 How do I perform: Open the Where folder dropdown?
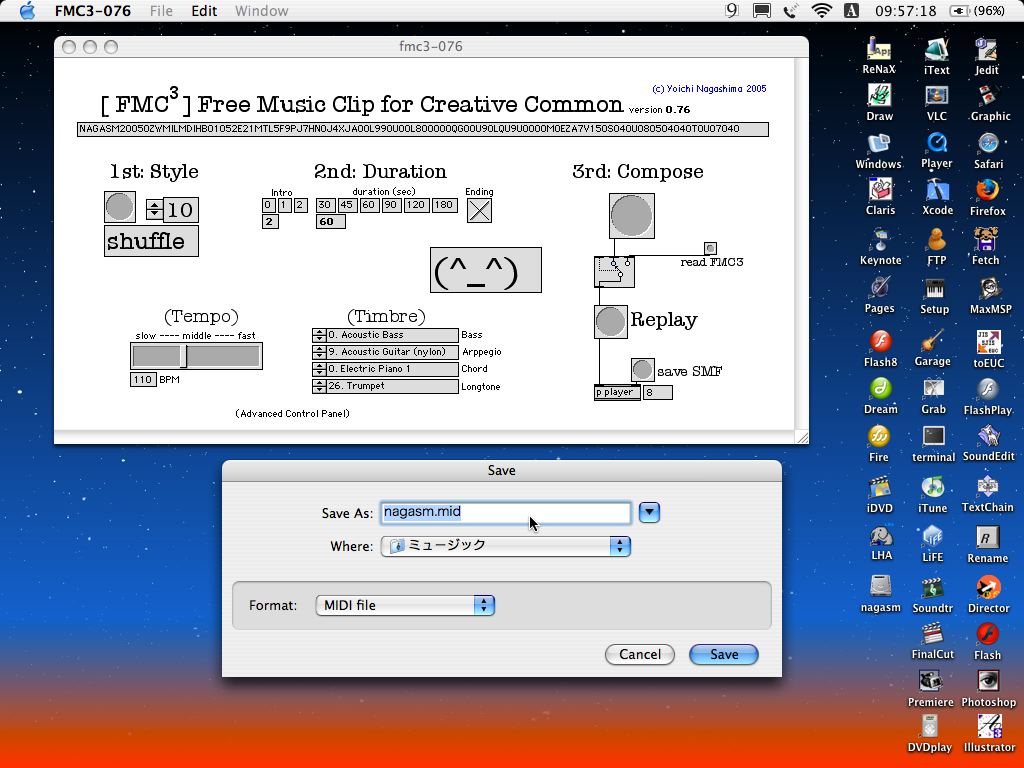[x=505, y=546]
